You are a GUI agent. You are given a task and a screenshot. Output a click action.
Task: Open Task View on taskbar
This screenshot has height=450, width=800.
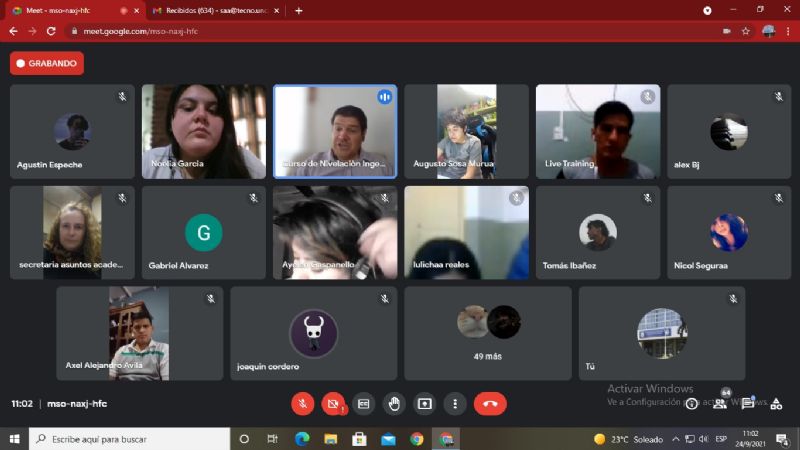(272, 439)
